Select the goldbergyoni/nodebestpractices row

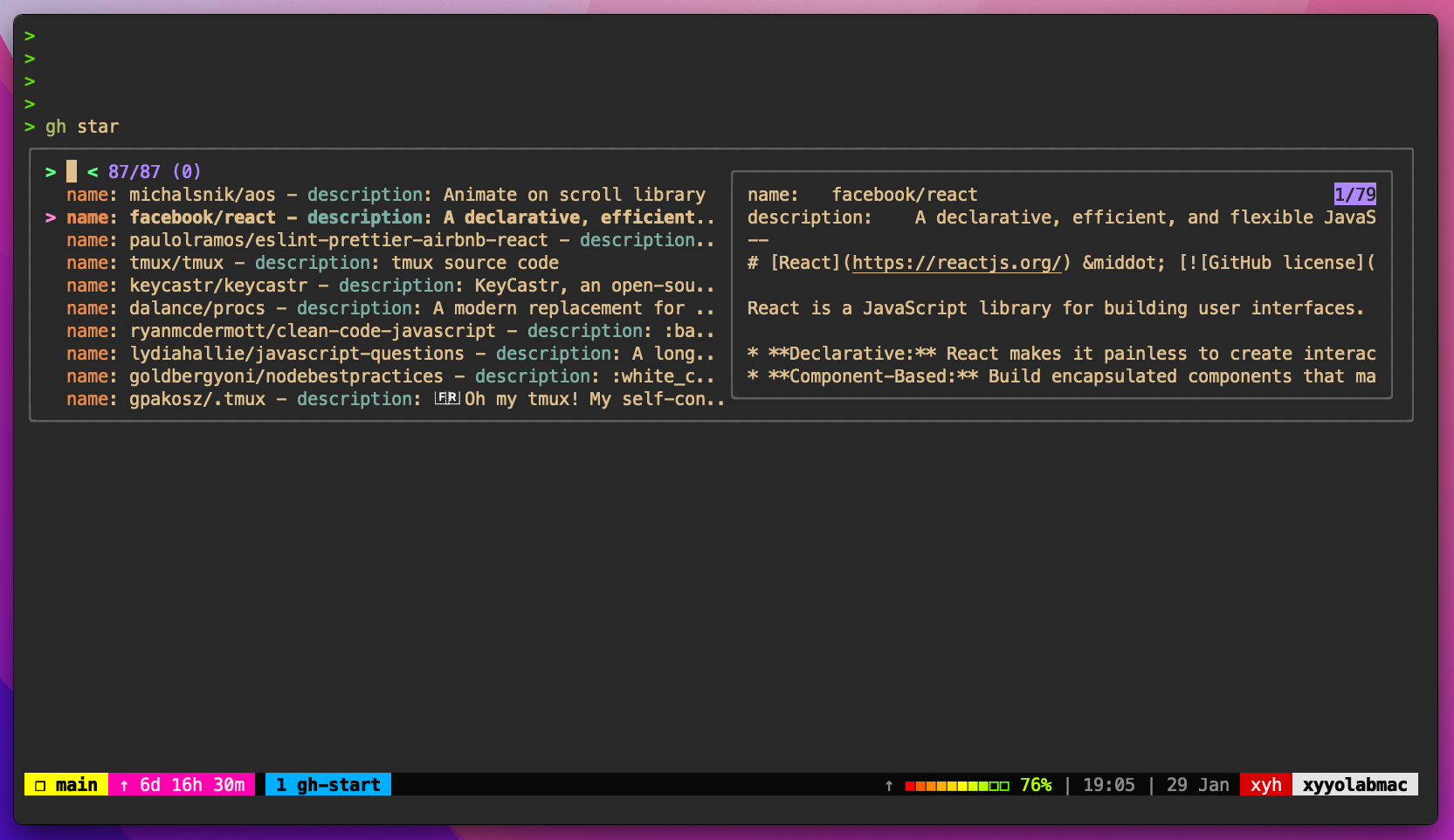pyautogui.click(x=390, y=376)
